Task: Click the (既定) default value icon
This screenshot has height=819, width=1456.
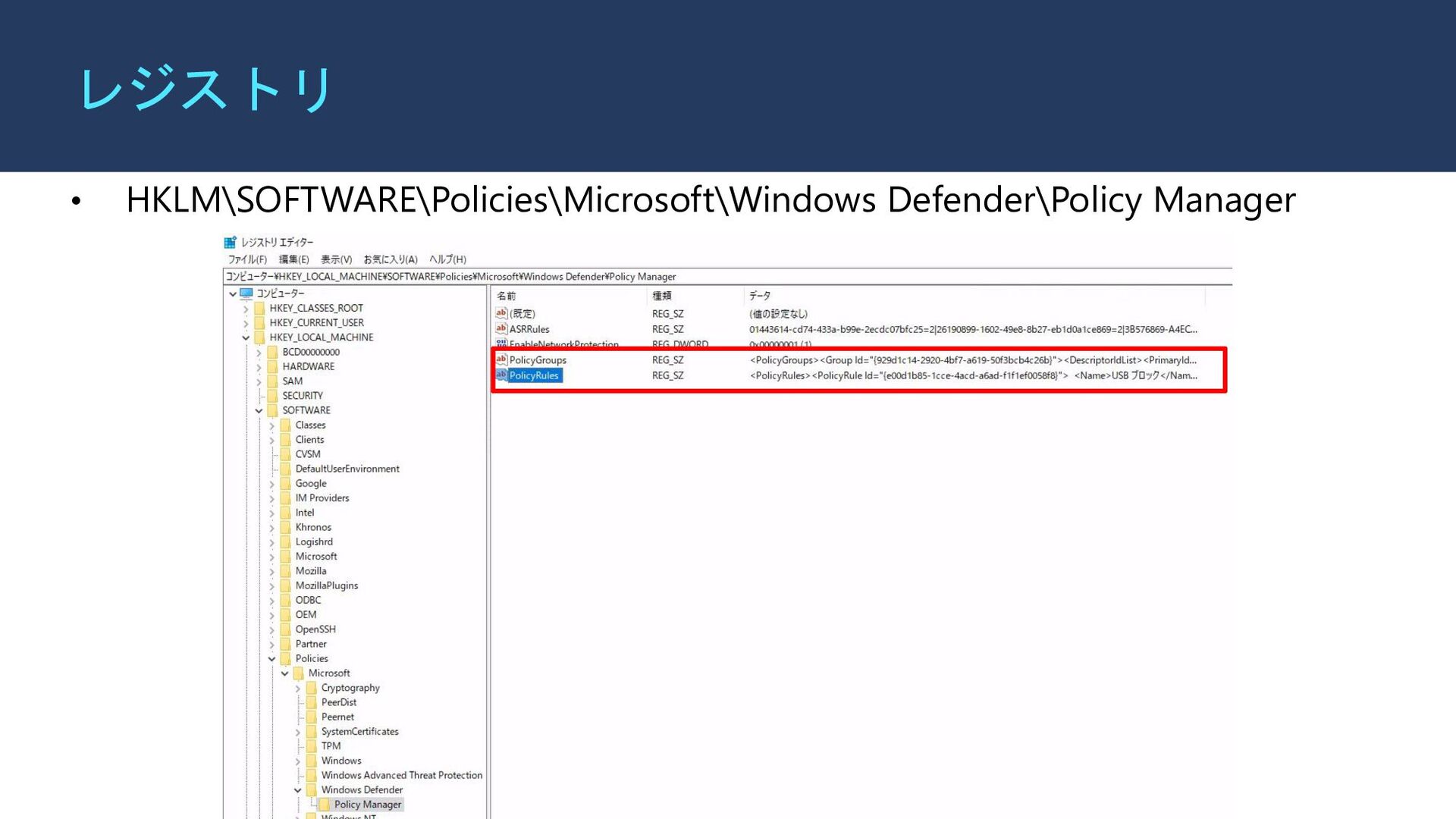Action: [x=501, y=314]
